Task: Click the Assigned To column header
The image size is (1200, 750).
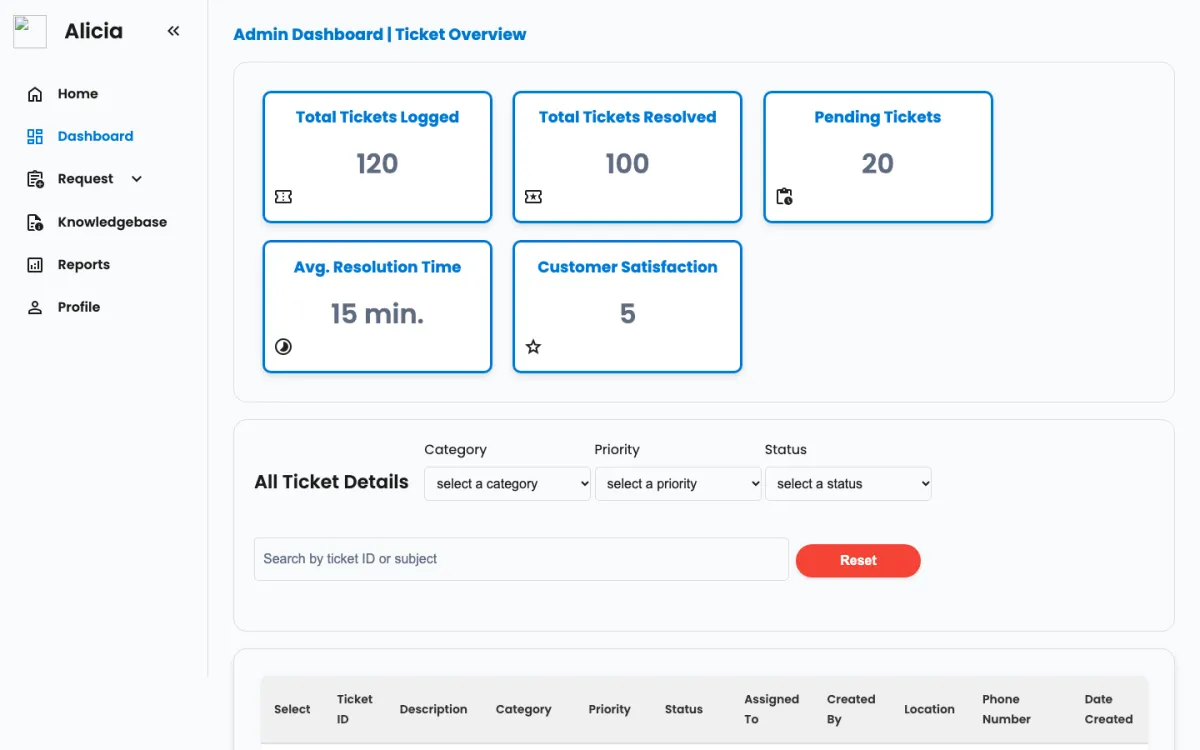Action: (x=771, y=709)
